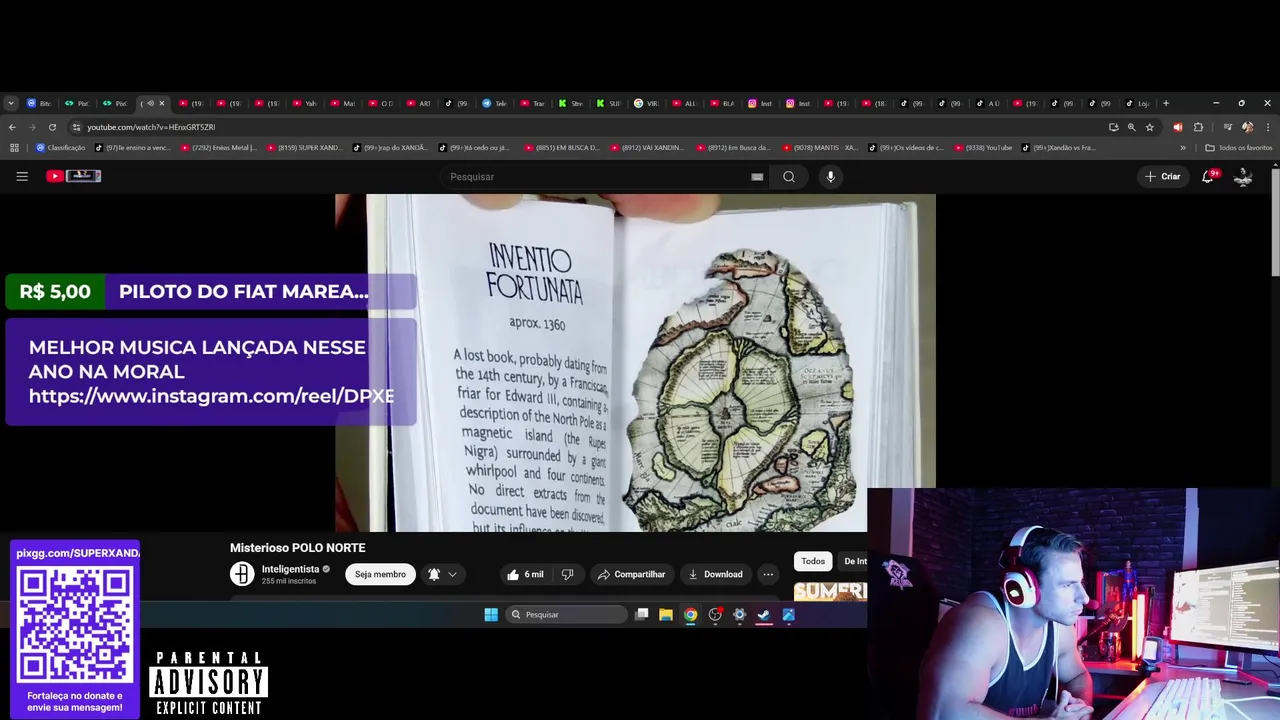The width and height of the screenshot is (1280, 720).
Task: Switch to the VIR Google tab
Action: coord(646,103)
